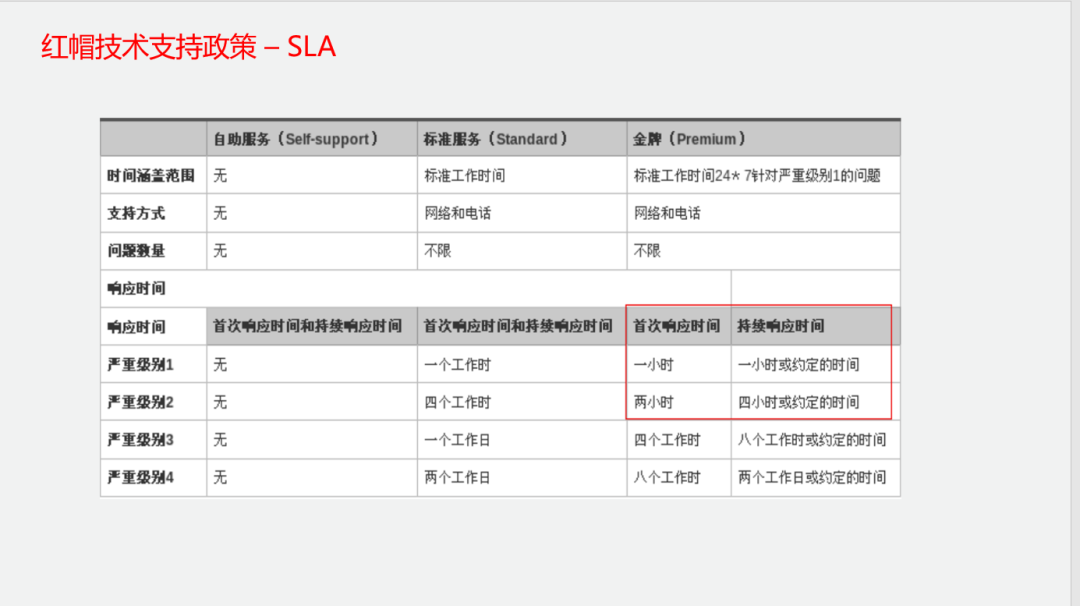Click the 时间涵盖范围 row label
Image resolution: width=1080 pixels, height=606 pixels.
[x=151, y=176]
